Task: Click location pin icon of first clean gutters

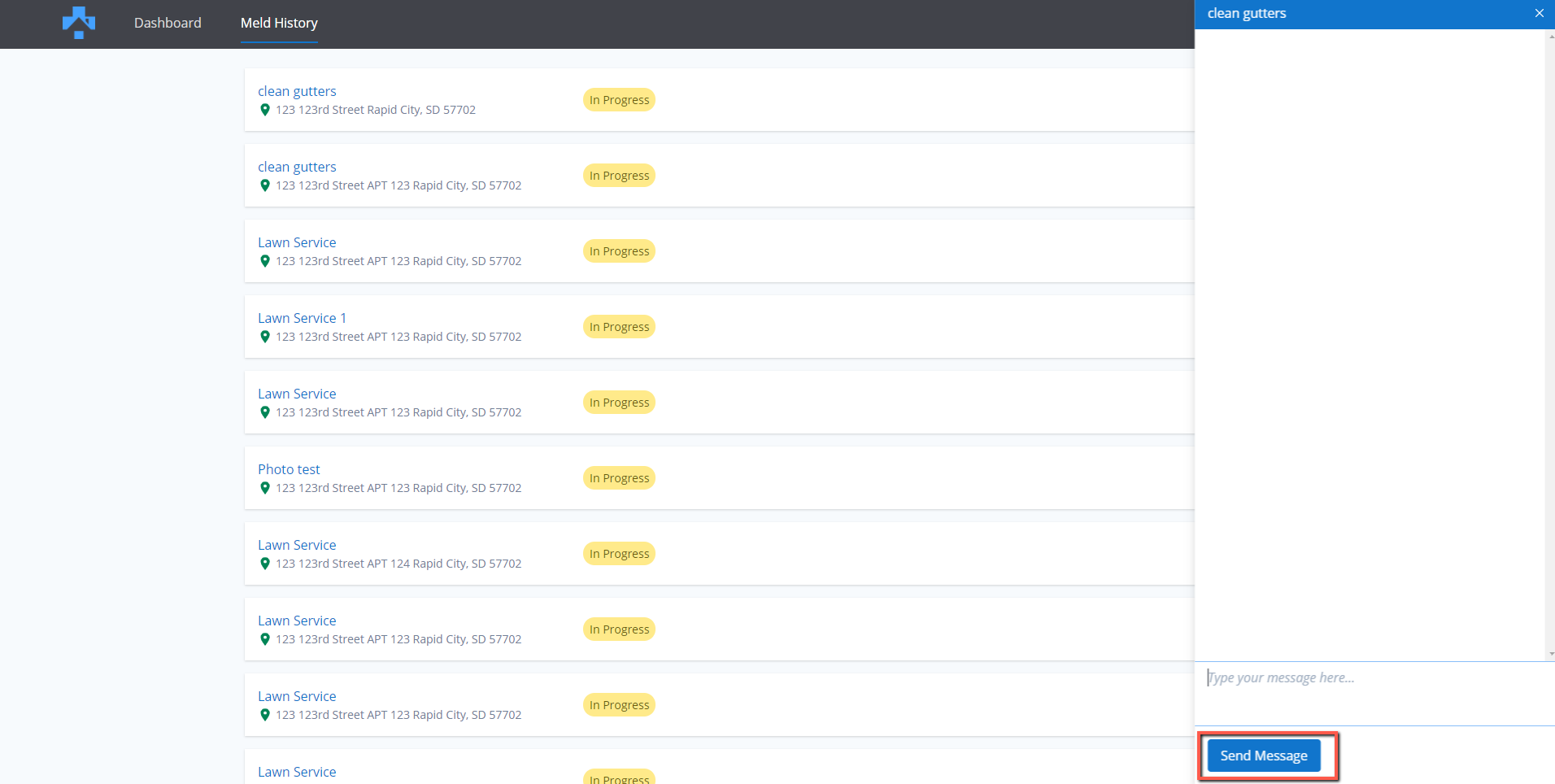Action: [x=264, y=110]
